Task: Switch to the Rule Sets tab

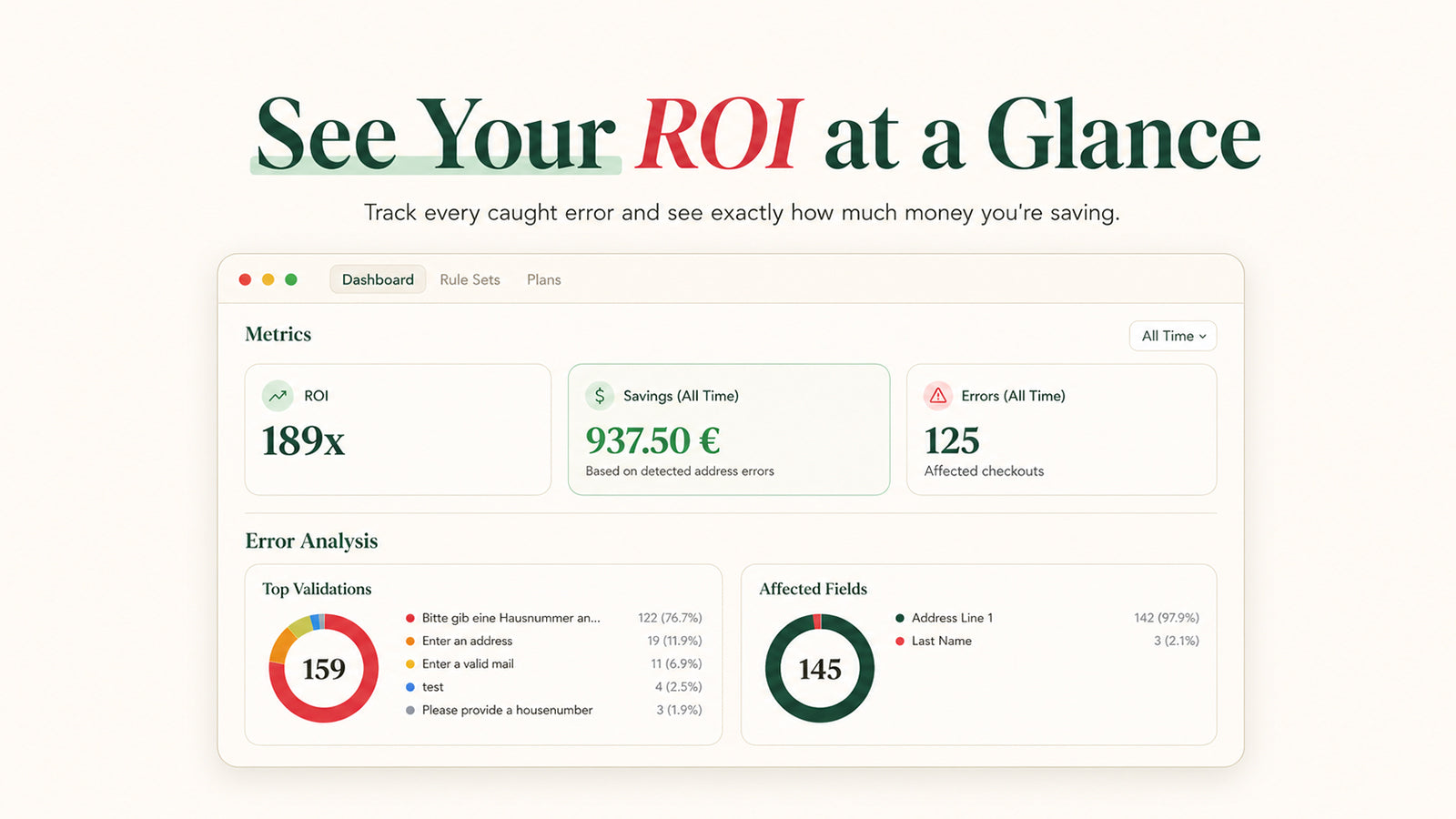Action: tap(470, 279)
